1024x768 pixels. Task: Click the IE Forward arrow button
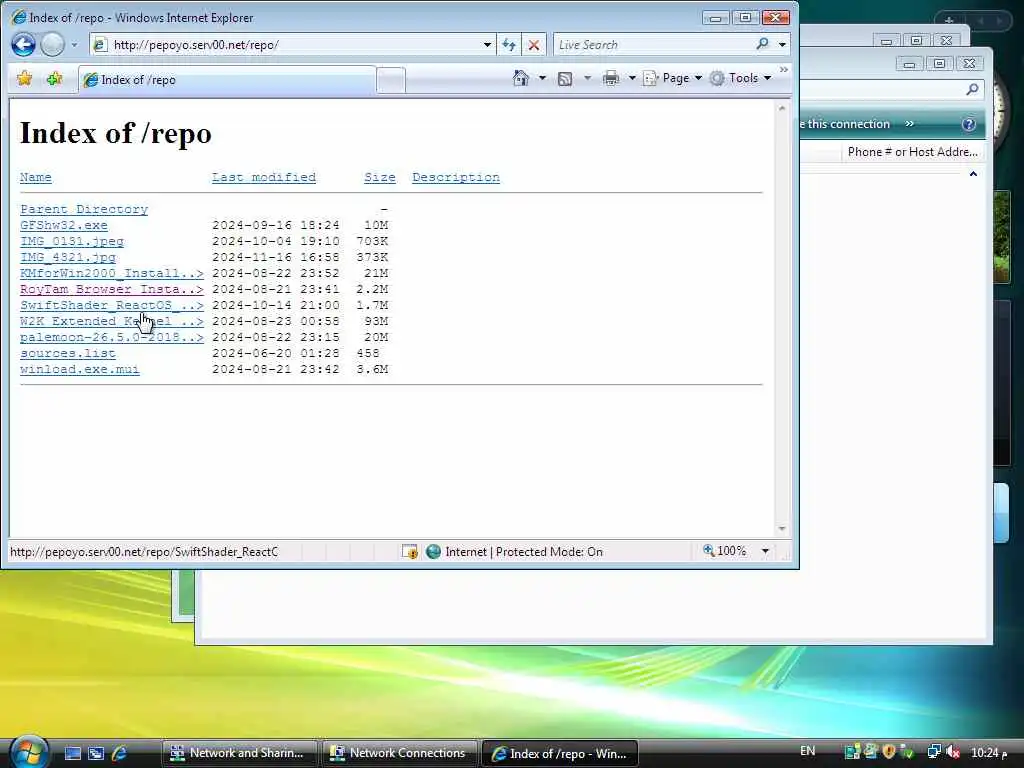[x=52, y=44]
